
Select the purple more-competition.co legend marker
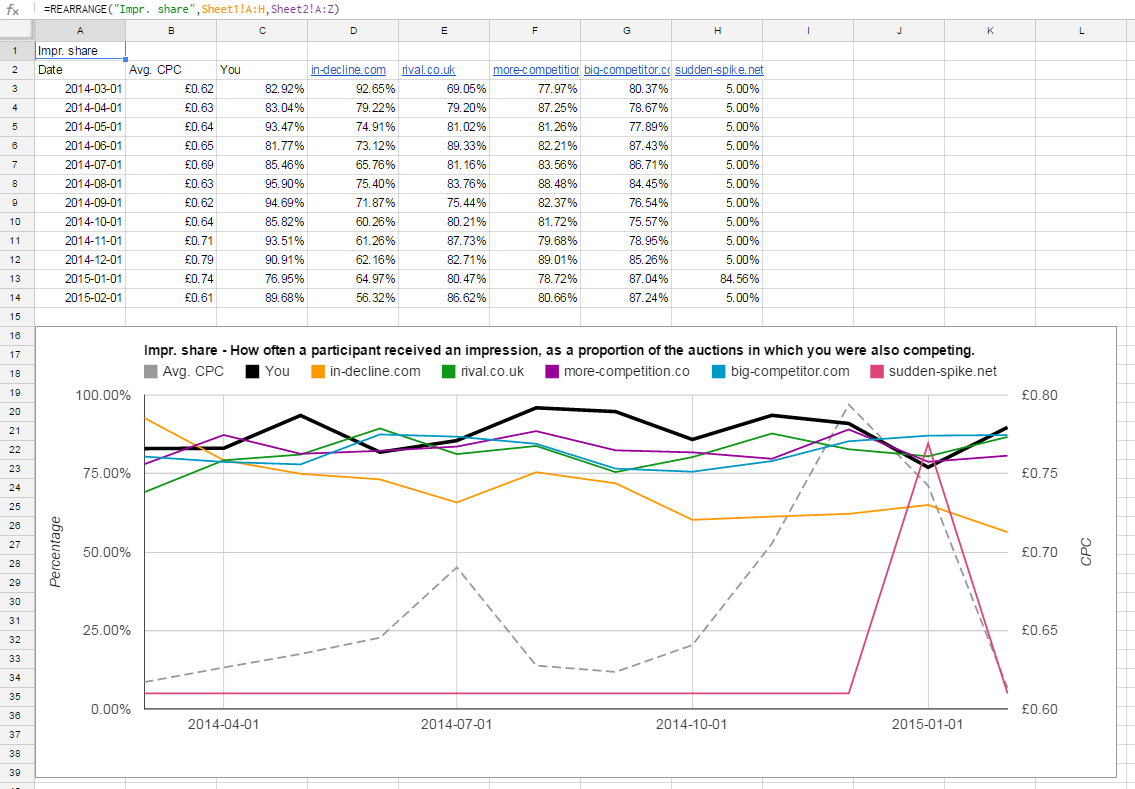(x=554, y=371)
